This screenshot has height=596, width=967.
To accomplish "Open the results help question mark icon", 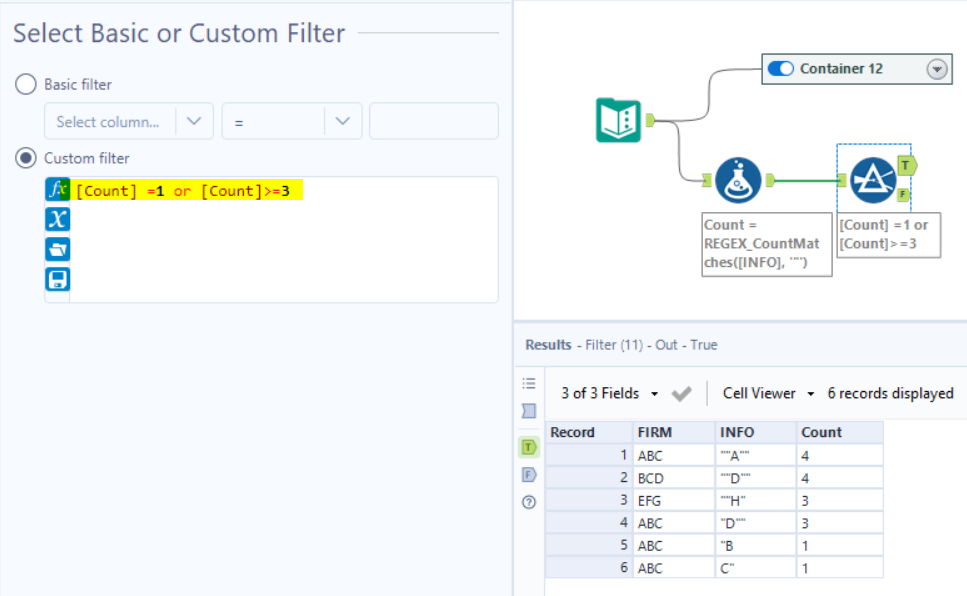I will tap(529, 502).
